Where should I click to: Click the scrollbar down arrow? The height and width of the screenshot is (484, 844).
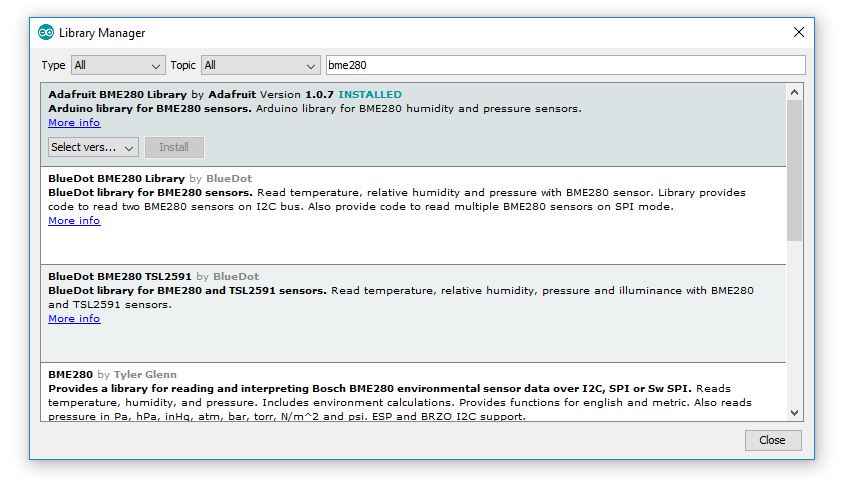click(794, 413)
